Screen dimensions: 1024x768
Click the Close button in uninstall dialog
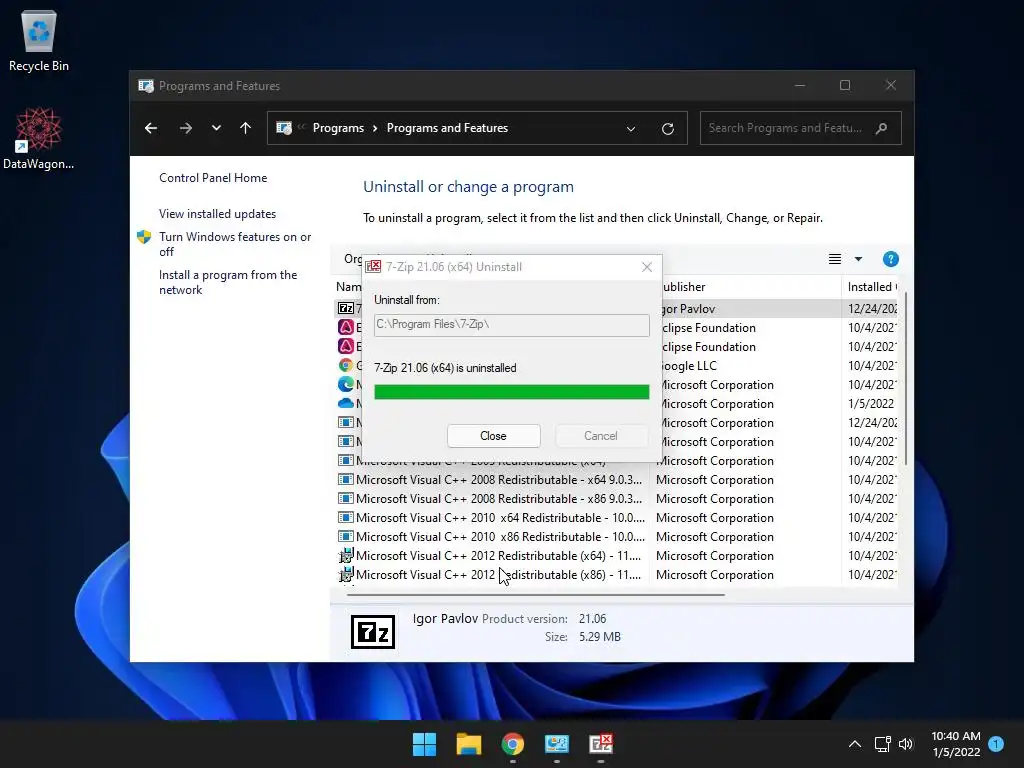click(494, 436)
